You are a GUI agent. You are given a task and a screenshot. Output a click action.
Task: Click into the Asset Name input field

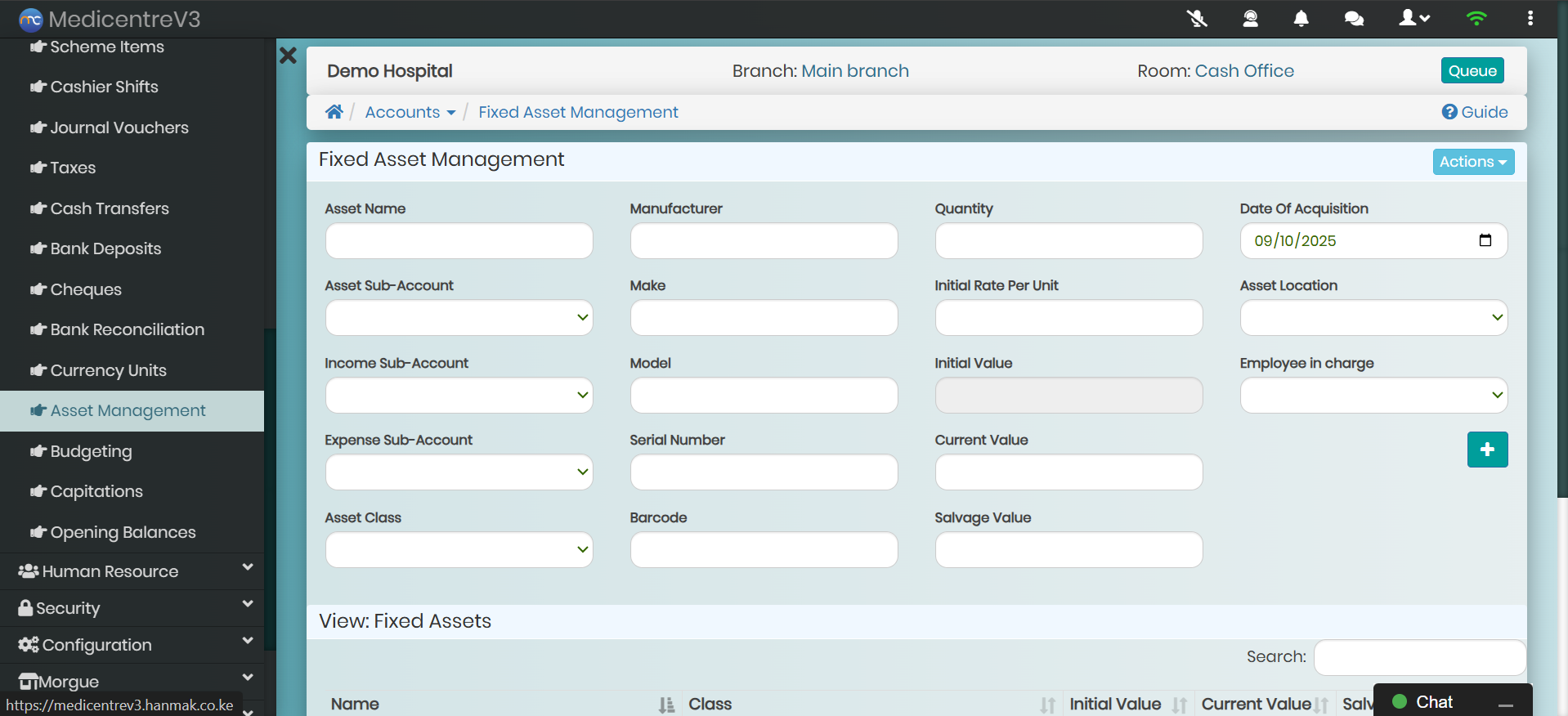[x=459, y=241]
